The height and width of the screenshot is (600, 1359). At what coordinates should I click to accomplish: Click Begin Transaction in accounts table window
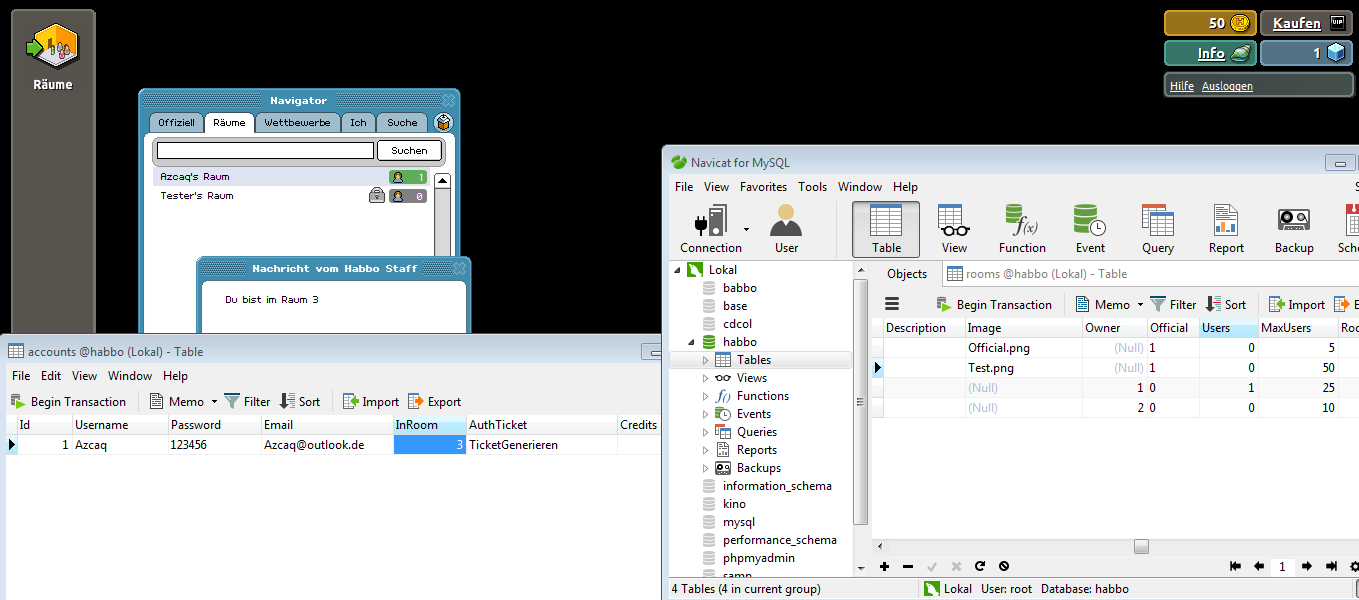tap(68, 401)
